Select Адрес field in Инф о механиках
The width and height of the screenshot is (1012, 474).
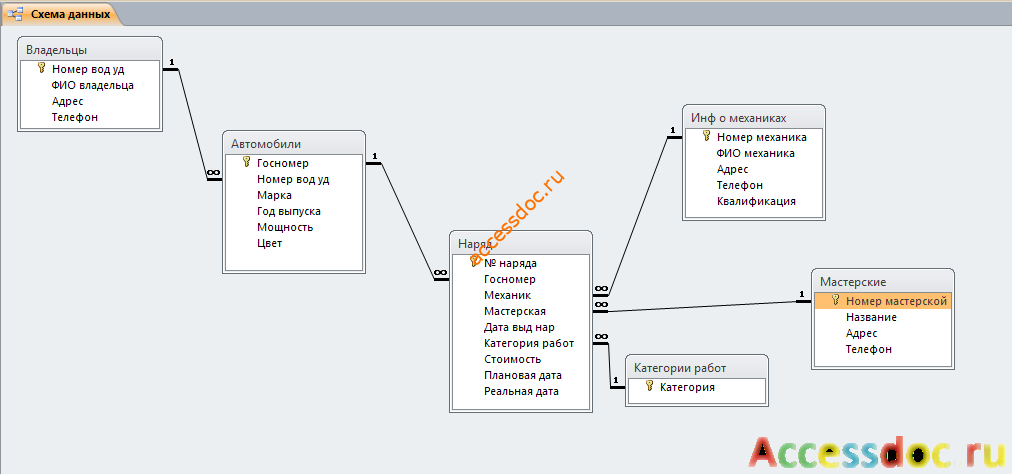[754, 169]
